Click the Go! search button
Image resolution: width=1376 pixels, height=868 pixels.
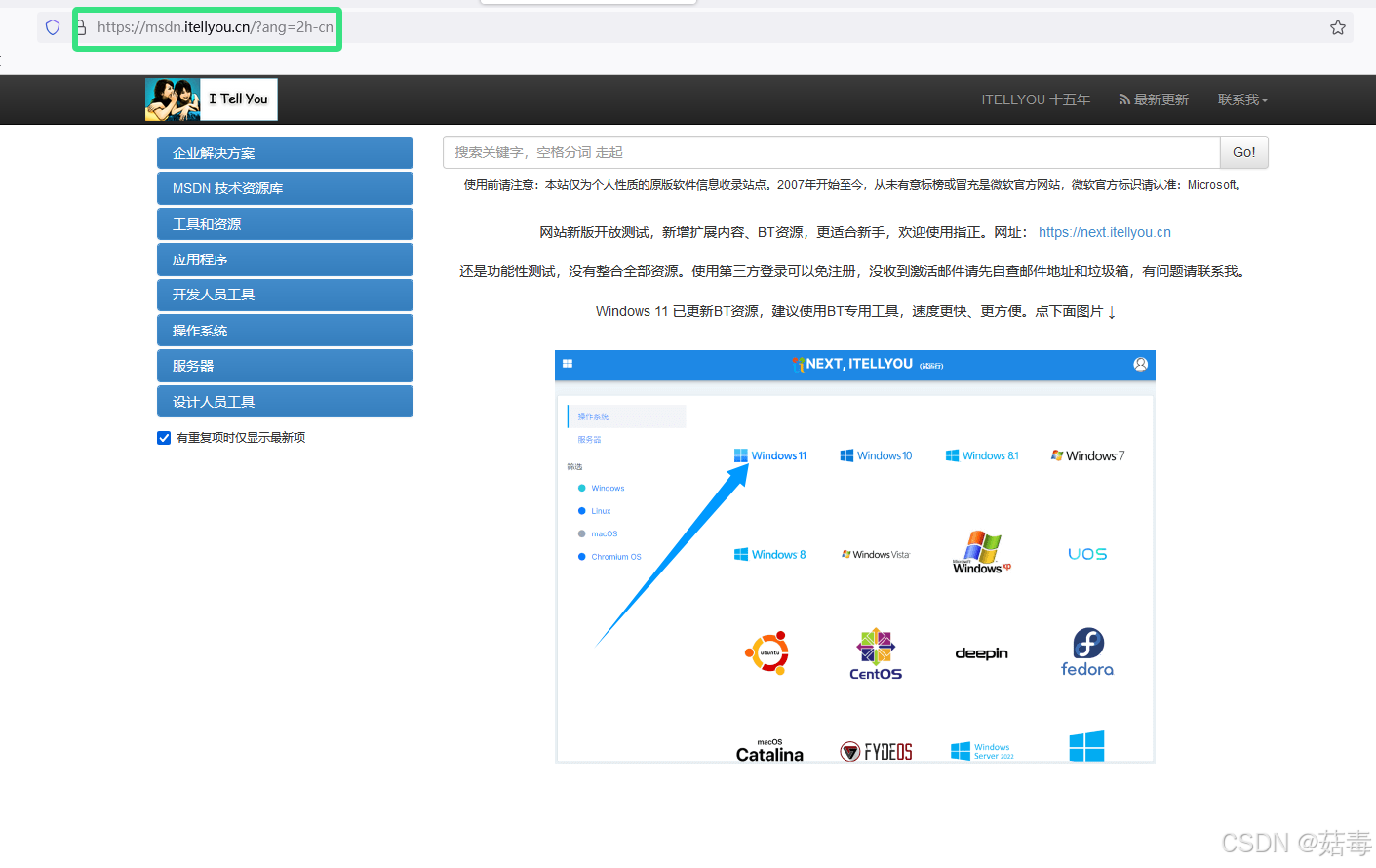[1244, 152]
